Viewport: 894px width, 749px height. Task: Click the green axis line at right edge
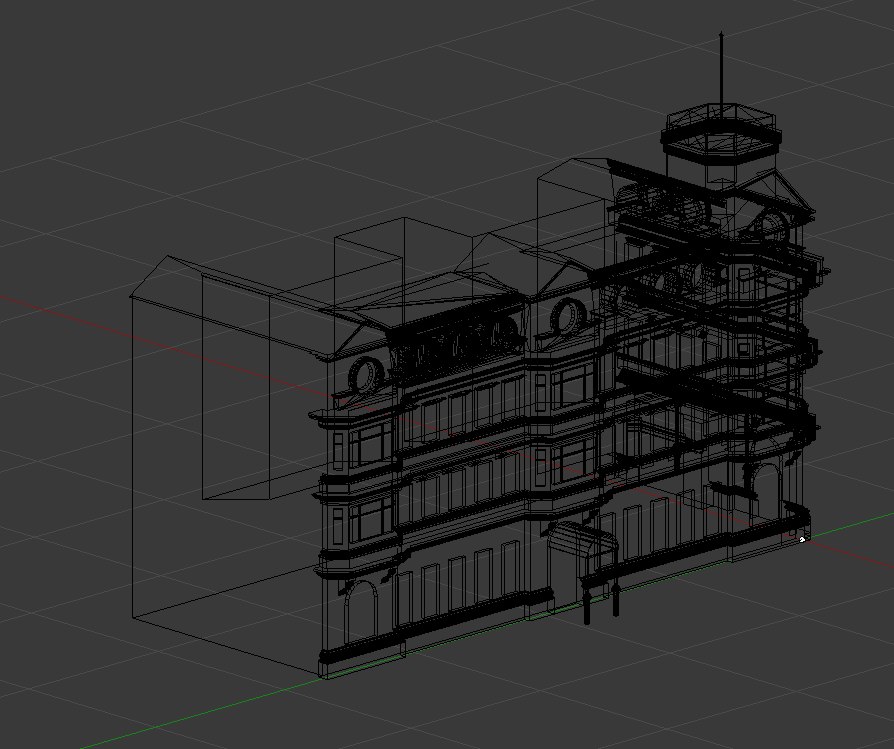(x=860, y=524)
